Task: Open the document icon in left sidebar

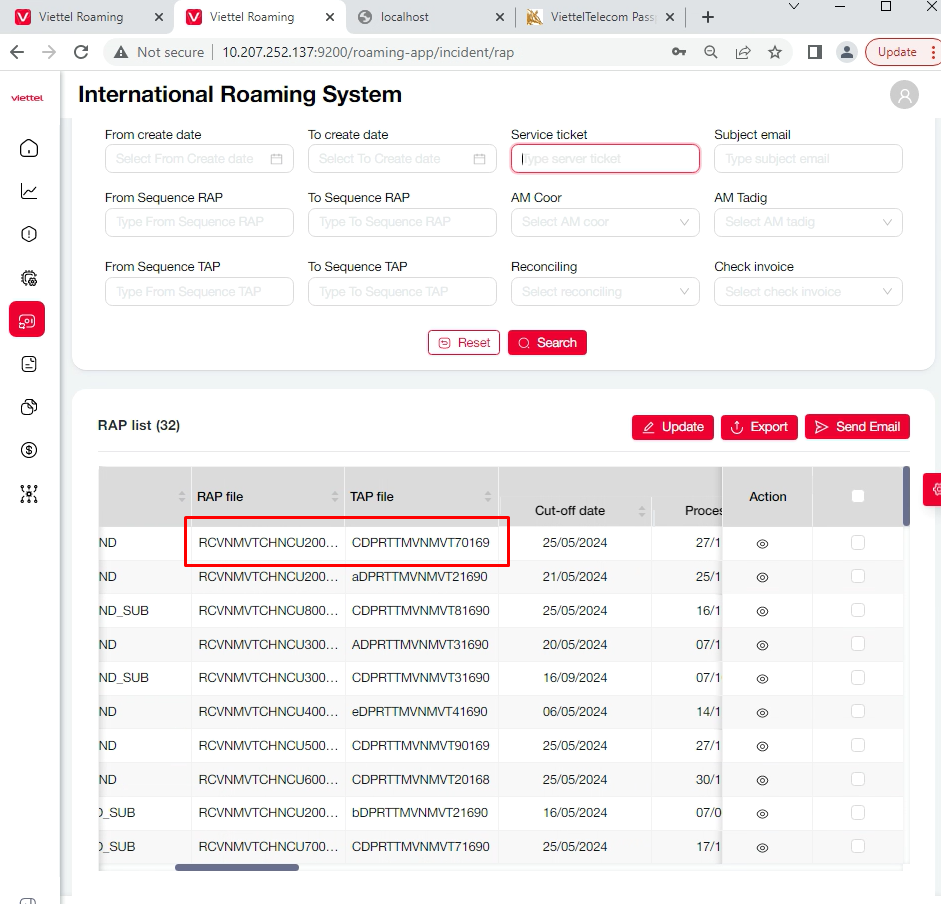Action: click(x=29, y=364)
